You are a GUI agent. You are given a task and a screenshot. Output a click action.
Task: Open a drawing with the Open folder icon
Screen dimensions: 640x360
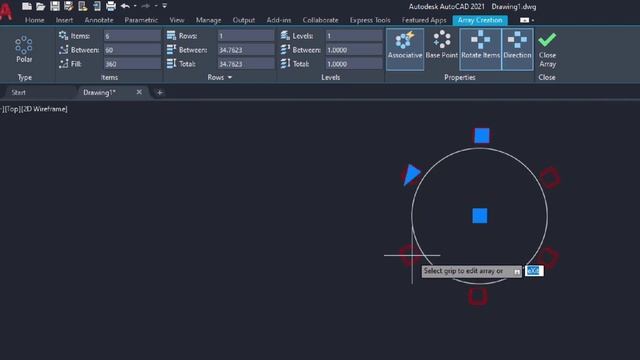(x=40, y=6)
